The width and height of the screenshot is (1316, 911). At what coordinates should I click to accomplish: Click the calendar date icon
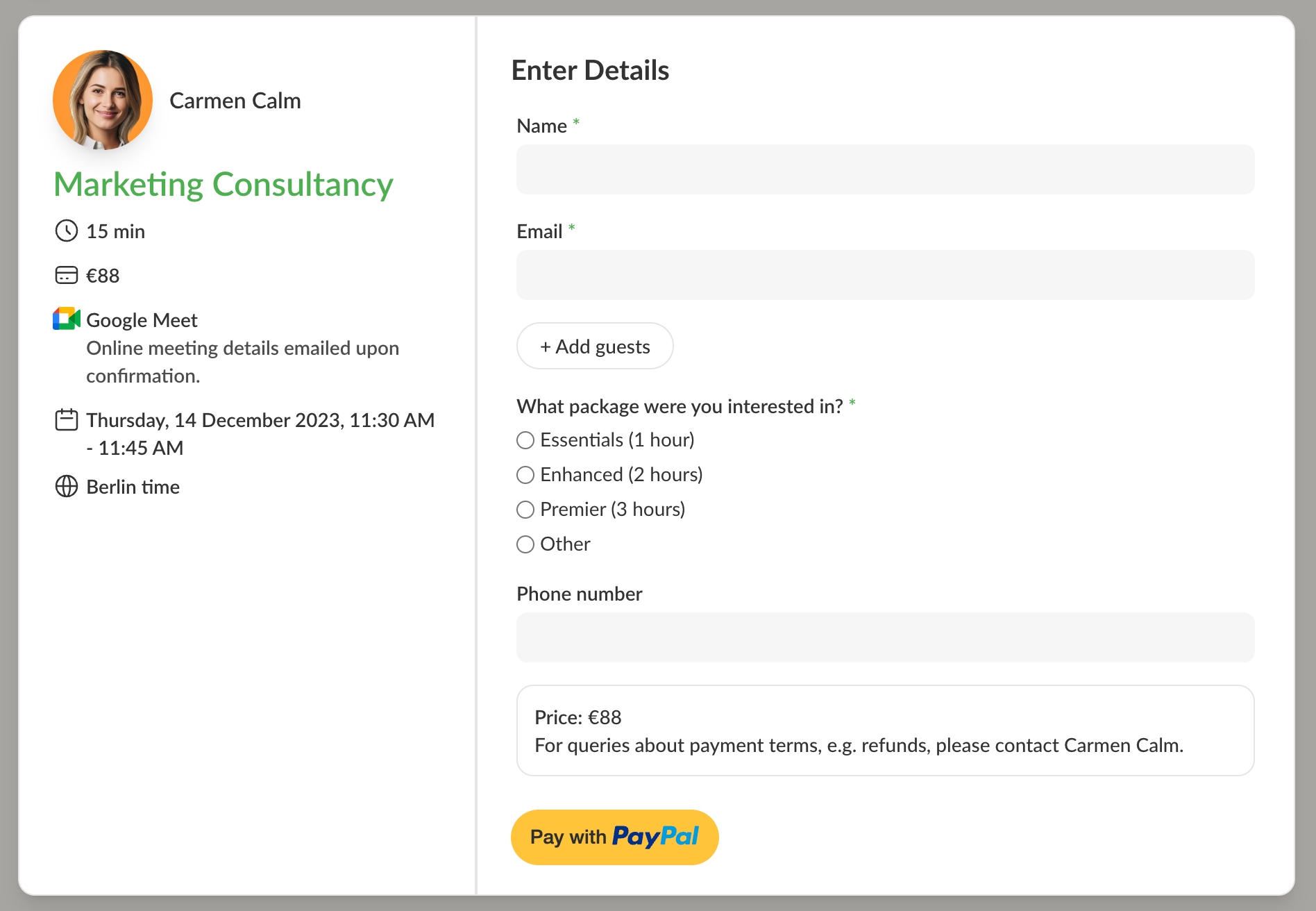(x=67, y=420)
